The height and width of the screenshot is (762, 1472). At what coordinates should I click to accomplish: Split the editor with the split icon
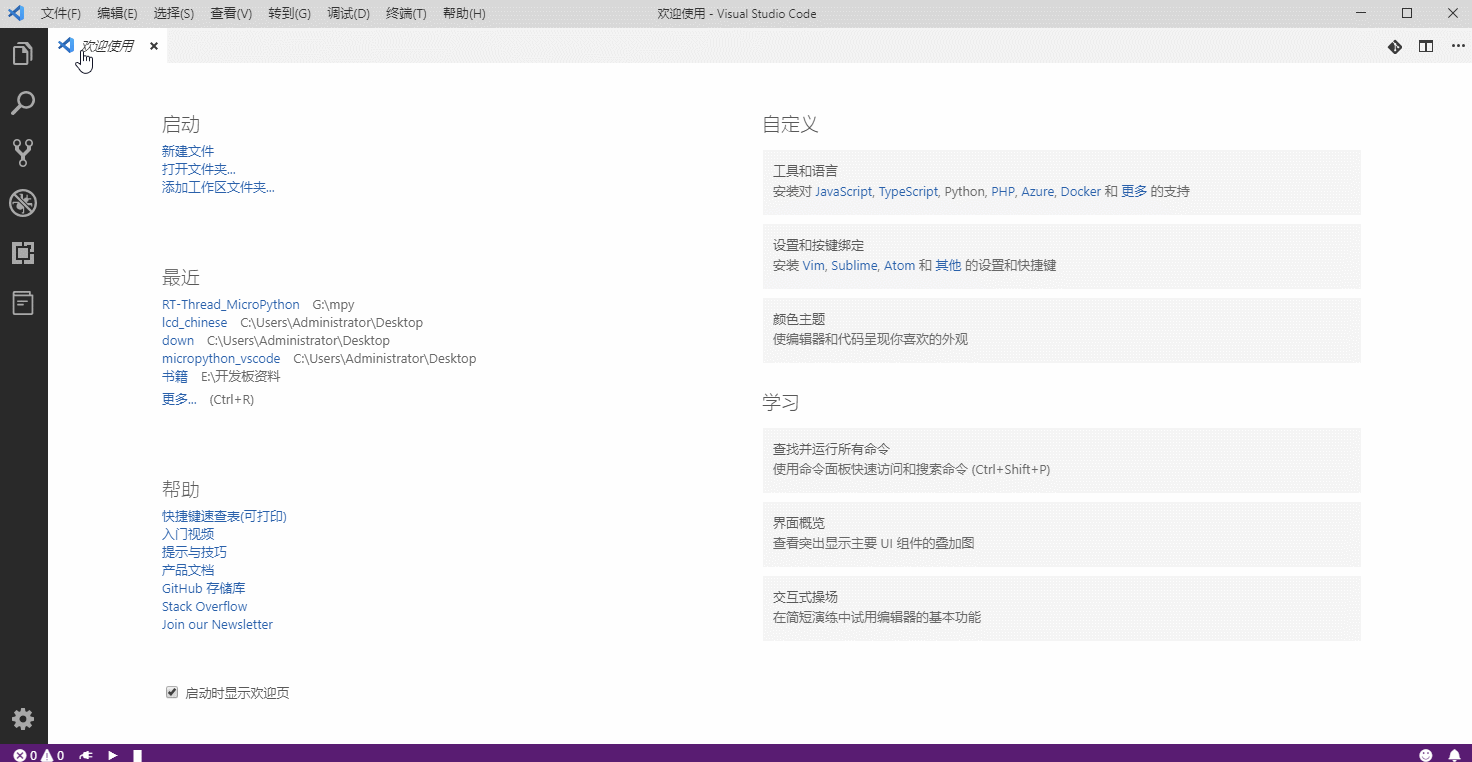point(1425,46)
